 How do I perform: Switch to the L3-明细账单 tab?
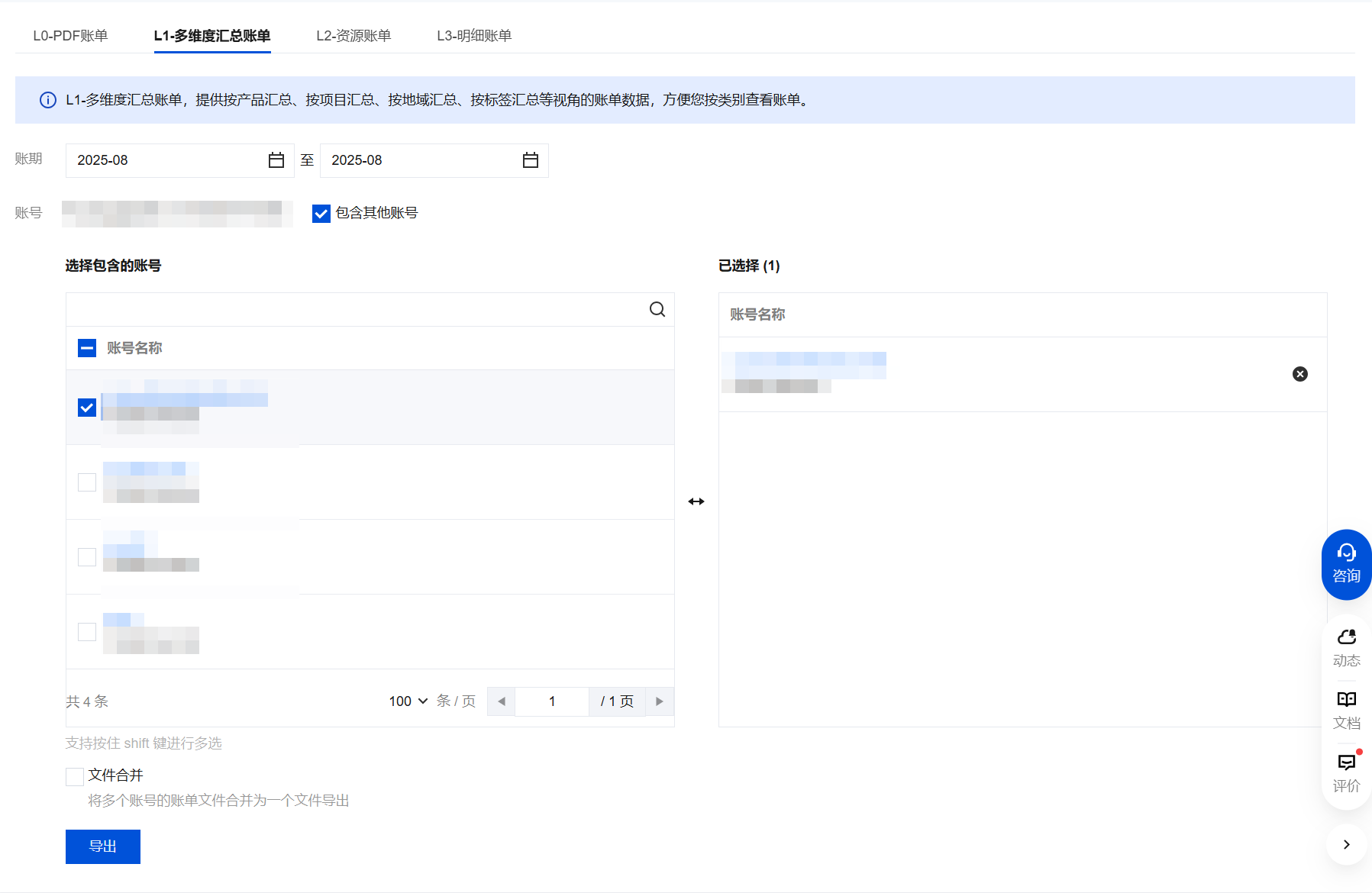coord(474,36)
